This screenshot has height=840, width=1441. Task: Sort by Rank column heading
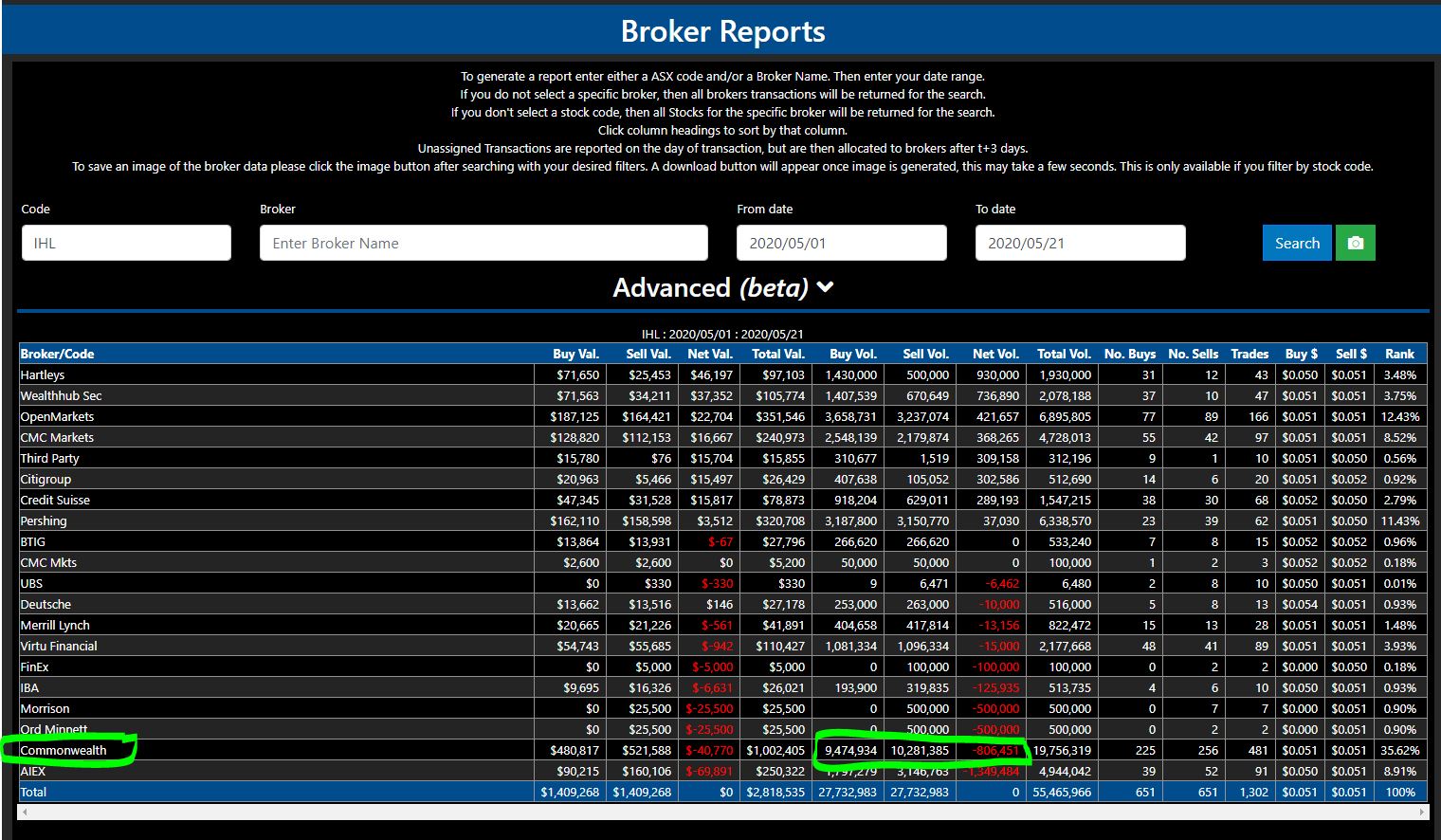pyautogui.click(x=1399, y=354)
